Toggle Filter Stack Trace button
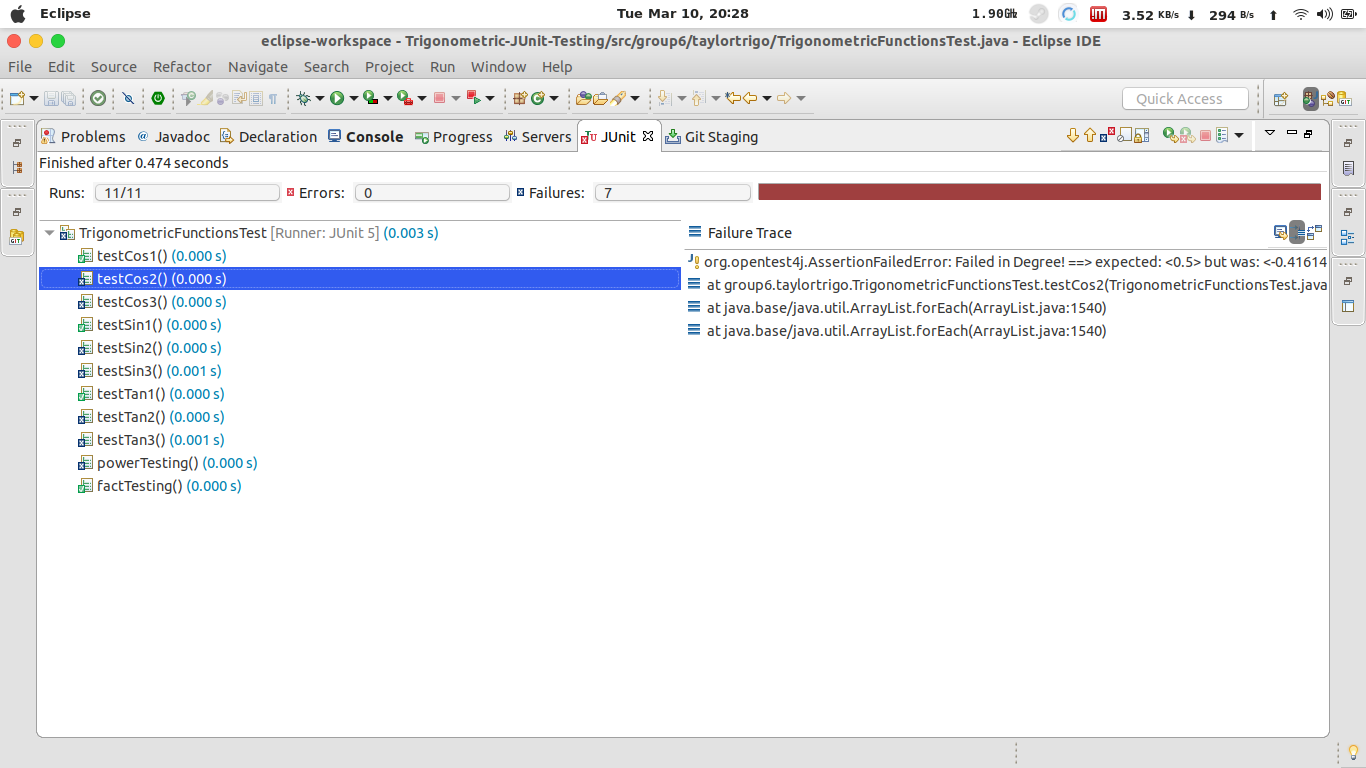 pos(1297,233)
